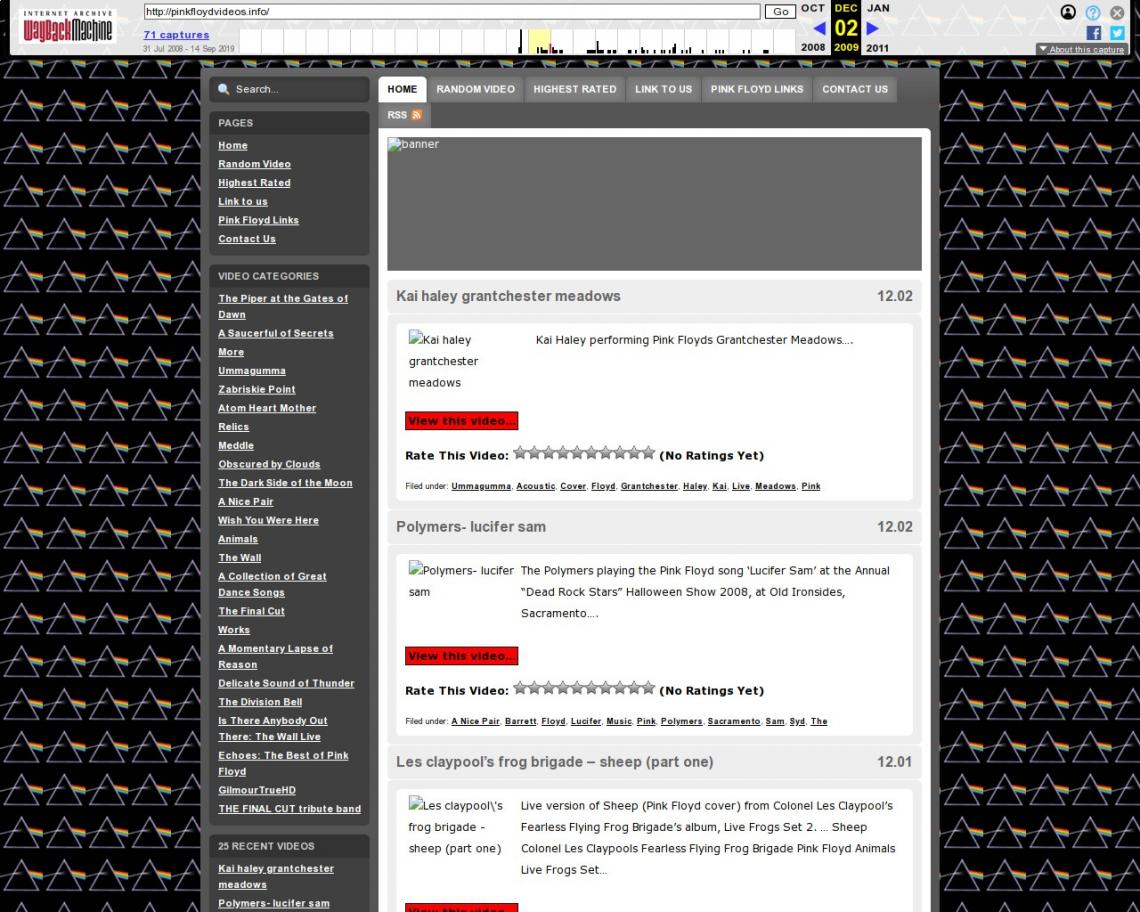Switch to the HOME tab
1140x912 pixels.
click(x=402, y=89)
